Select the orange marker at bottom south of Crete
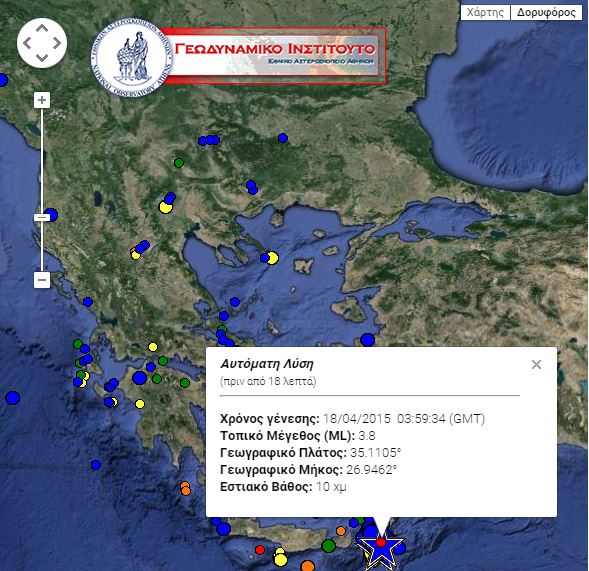Image resolution: width=589 pixels, height=571 pixels. 308,566
